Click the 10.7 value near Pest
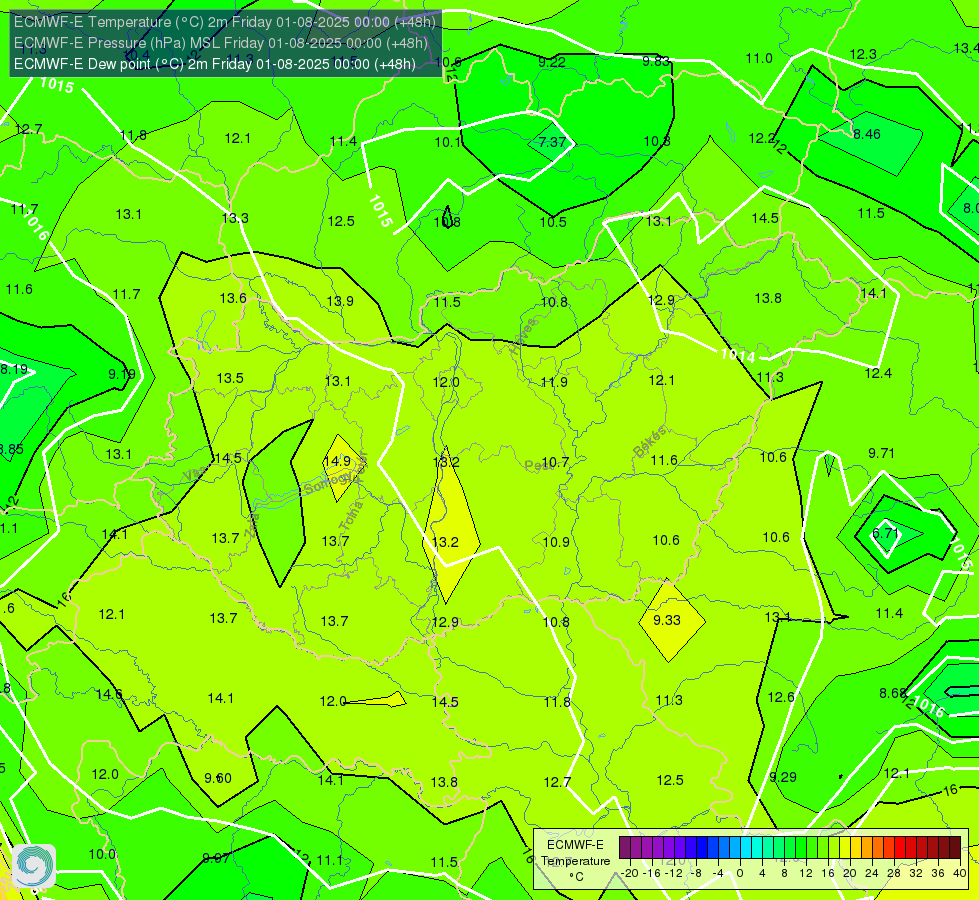979x900 pixels. (555, 462)
